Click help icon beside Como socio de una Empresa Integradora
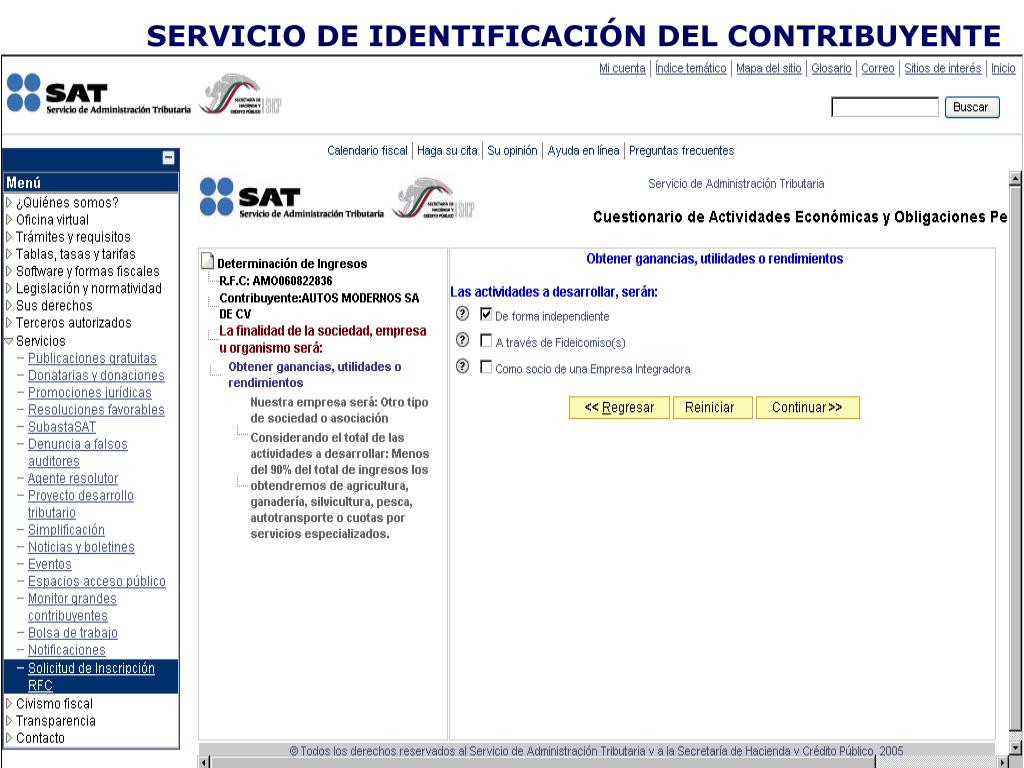Image resolution: width=1024 pixels, height=768 pixels. 462,366
